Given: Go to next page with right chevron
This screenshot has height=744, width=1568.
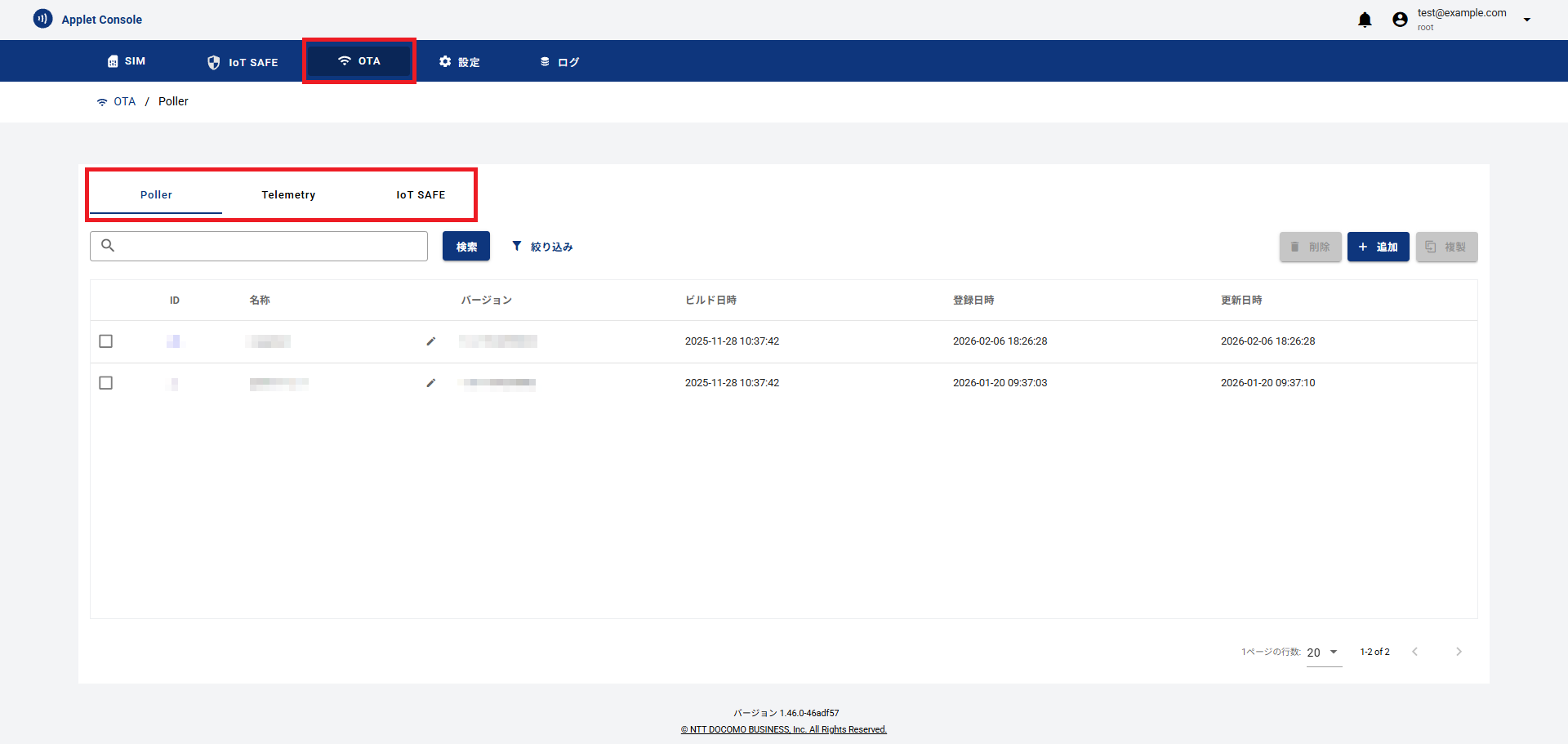Looking at the screenshot, I should pos(1459,652).
